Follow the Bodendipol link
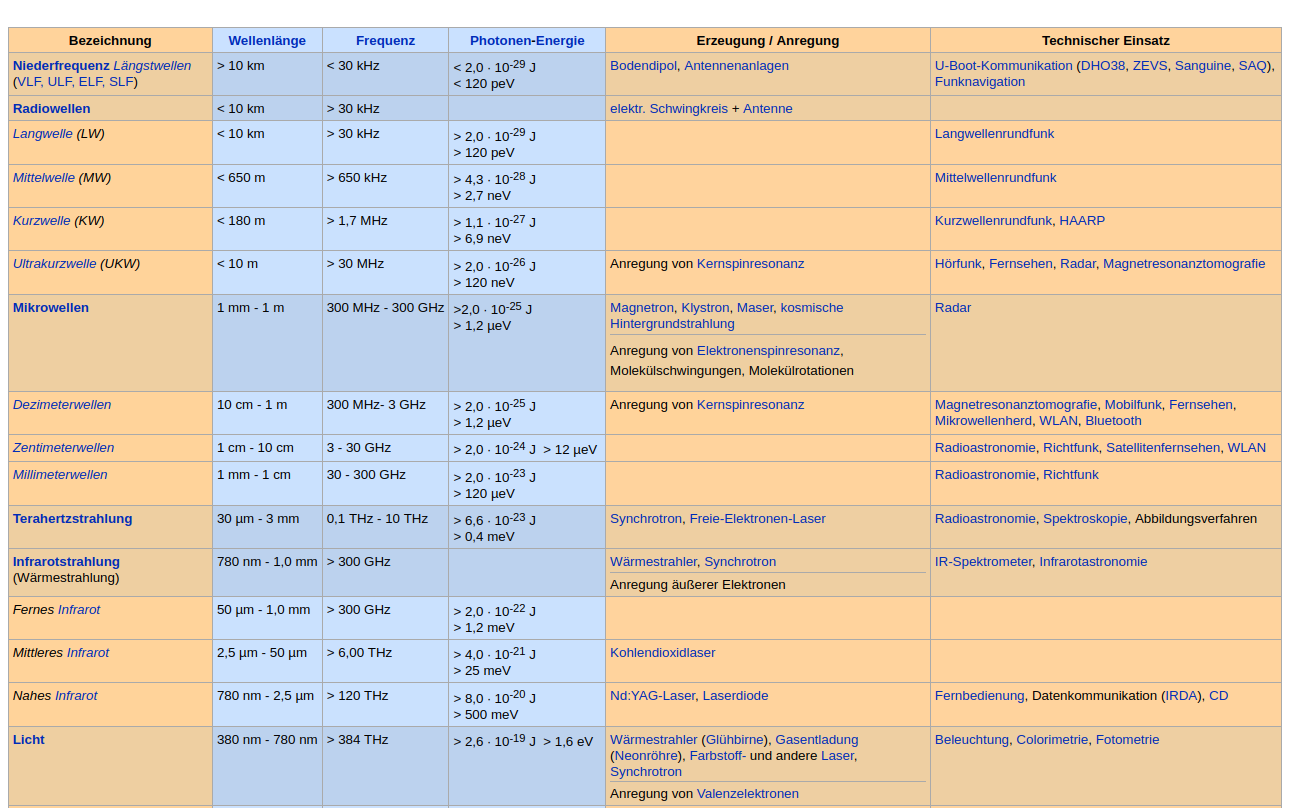 (x=643, y=66)
